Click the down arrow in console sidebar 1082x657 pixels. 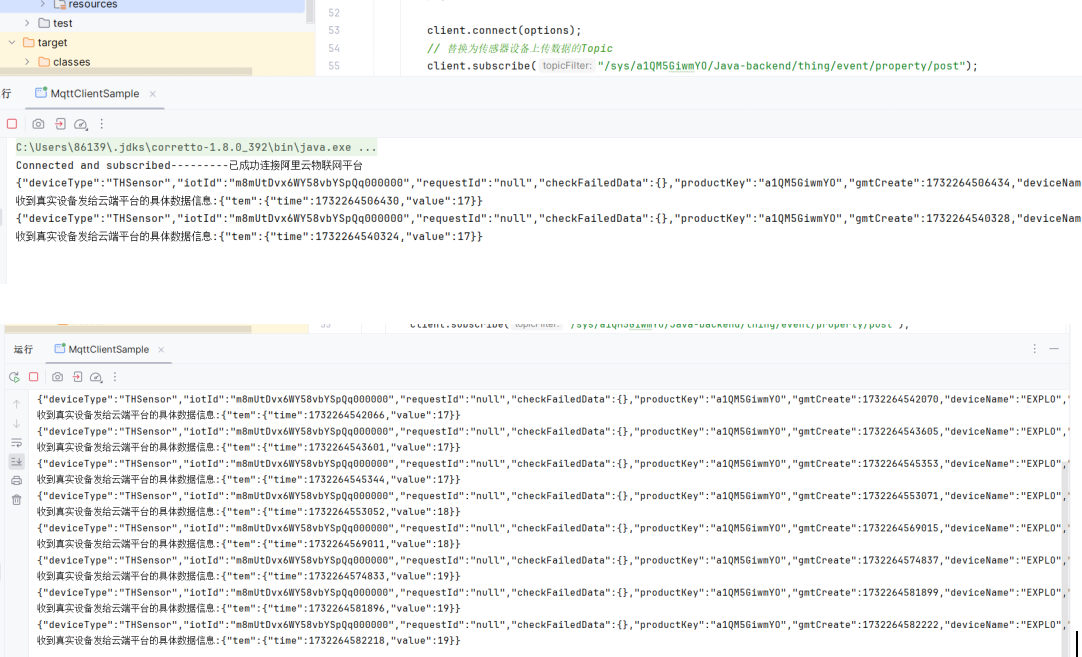tap(16, 423)
